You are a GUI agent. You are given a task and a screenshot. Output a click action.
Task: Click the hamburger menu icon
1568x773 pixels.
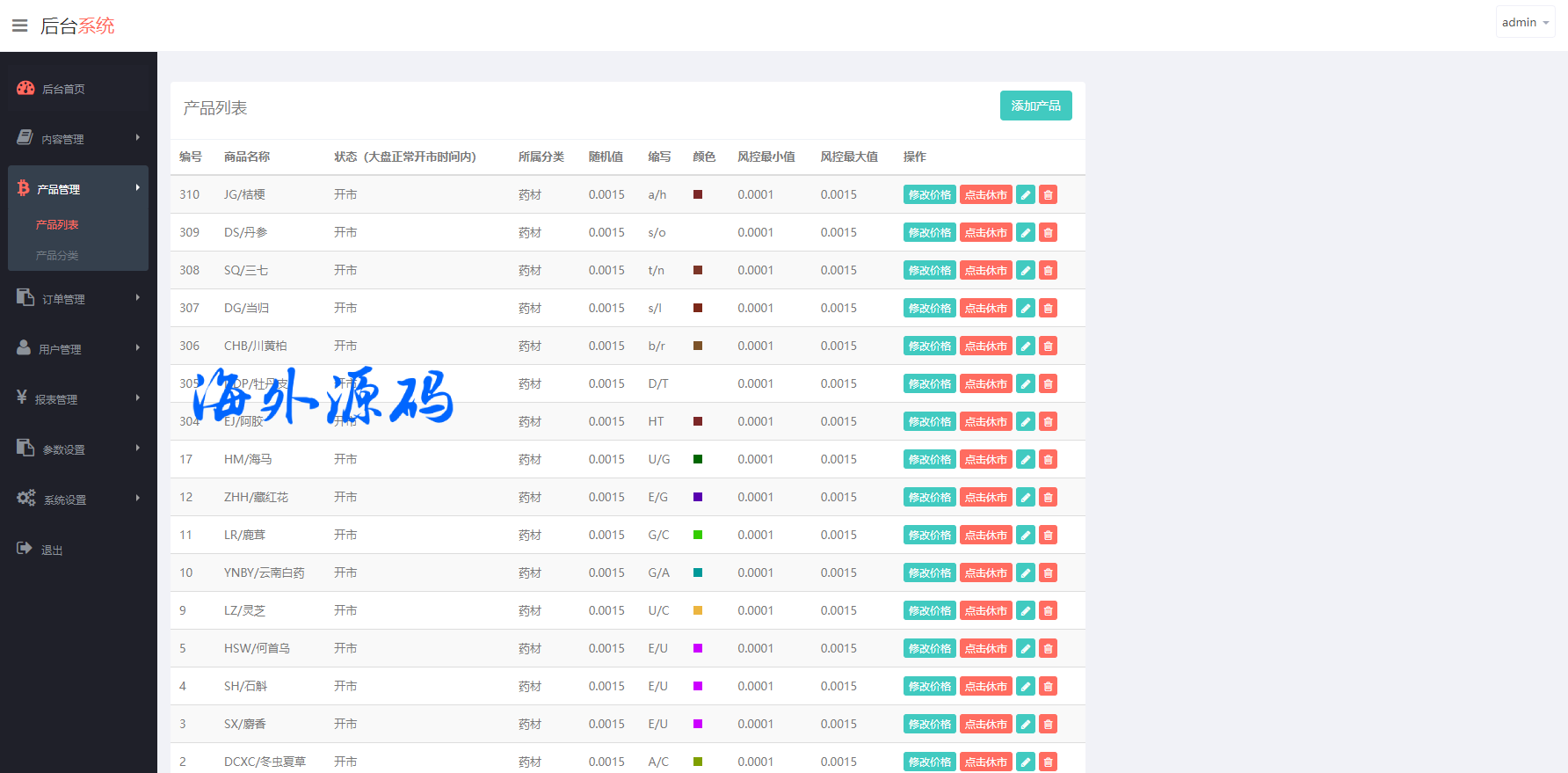pos(19,26)
